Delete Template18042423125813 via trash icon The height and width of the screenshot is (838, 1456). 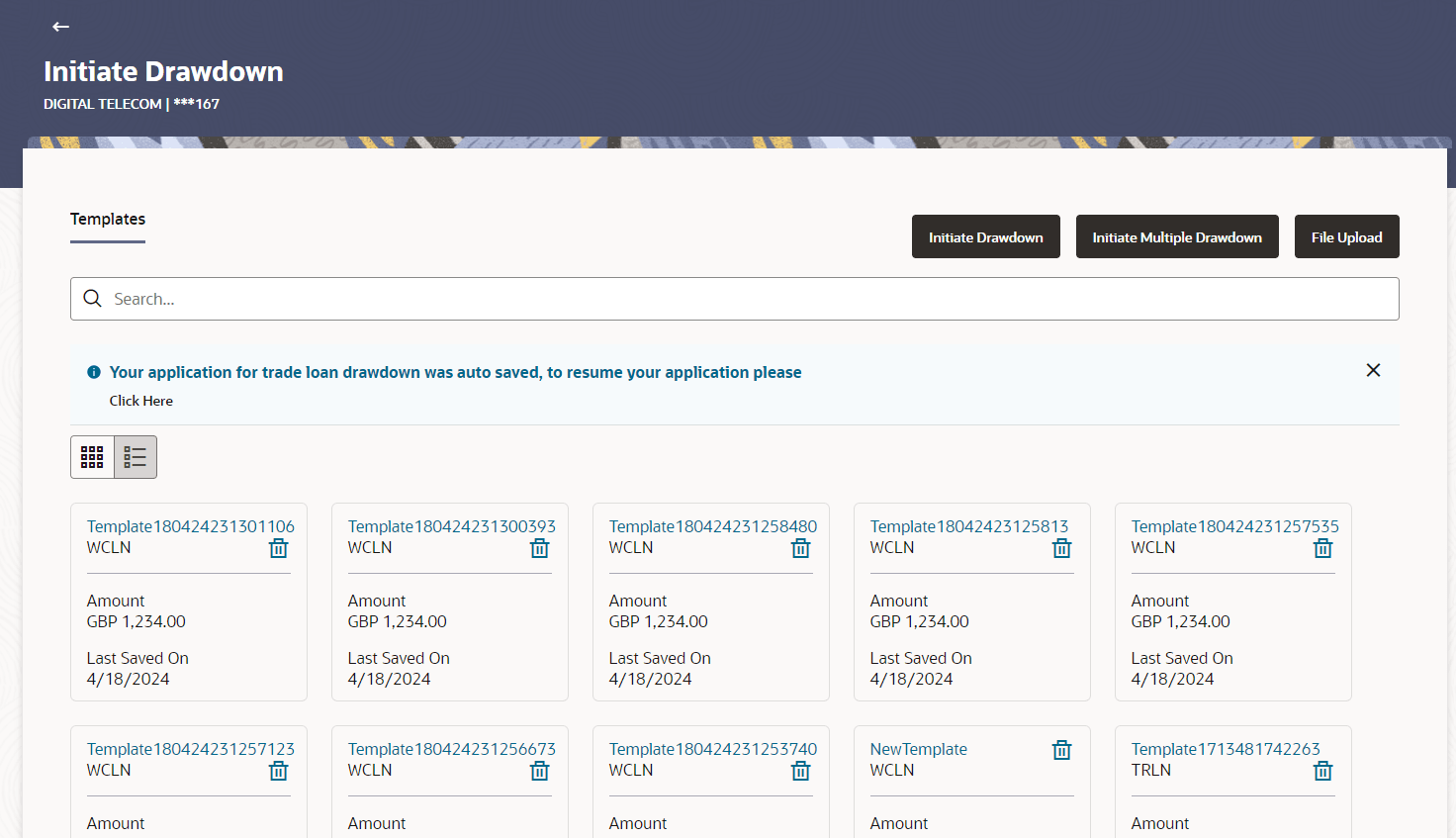(x=1062, y=548)
